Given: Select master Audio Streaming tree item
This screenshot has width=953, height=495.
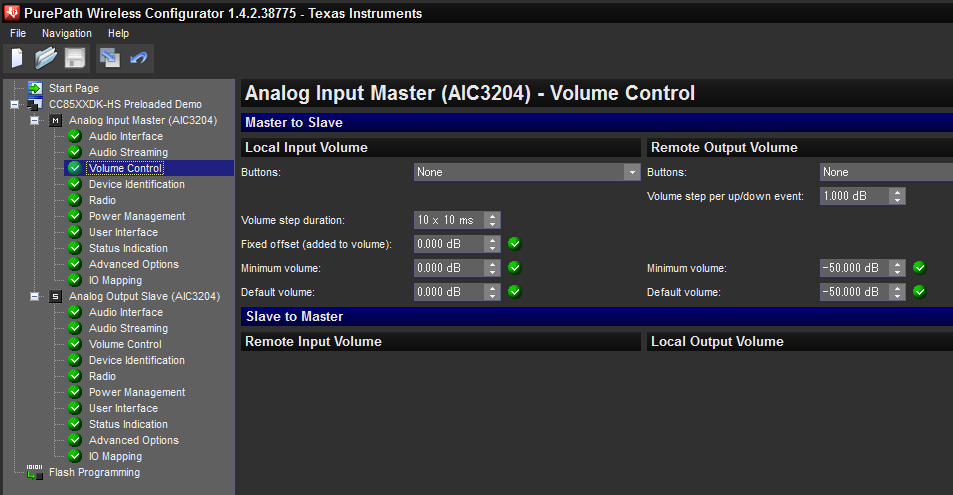Looking at the screenshot, I should pos(128,152).
